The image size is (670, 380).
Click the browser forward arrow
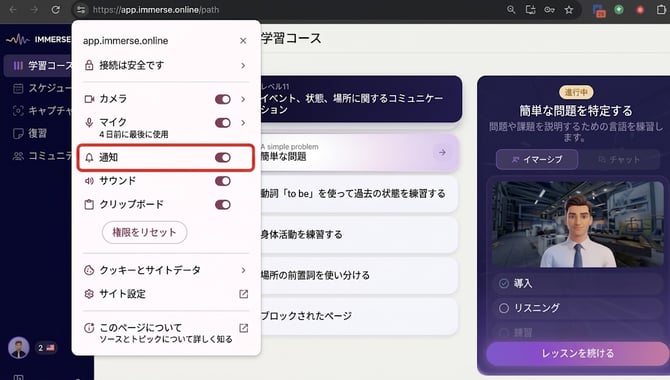(x=34, y=9)
